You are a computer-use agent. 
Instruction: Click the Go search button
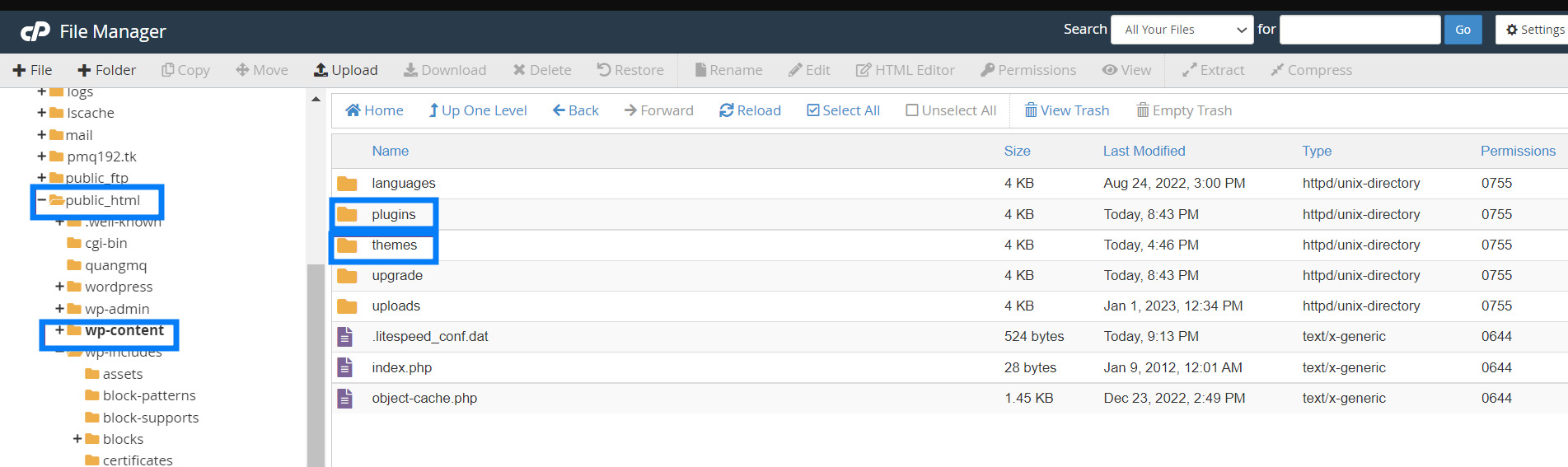click(x=1463, y=30)
